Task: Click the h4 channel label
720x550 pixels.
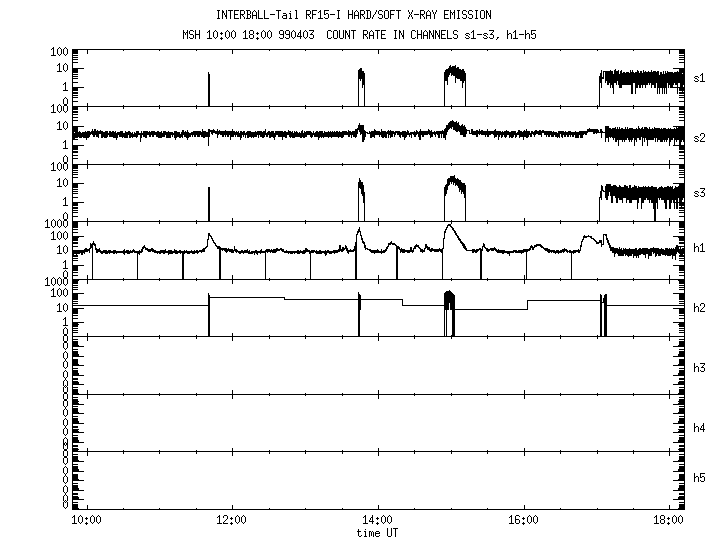Action: point(701,428)
